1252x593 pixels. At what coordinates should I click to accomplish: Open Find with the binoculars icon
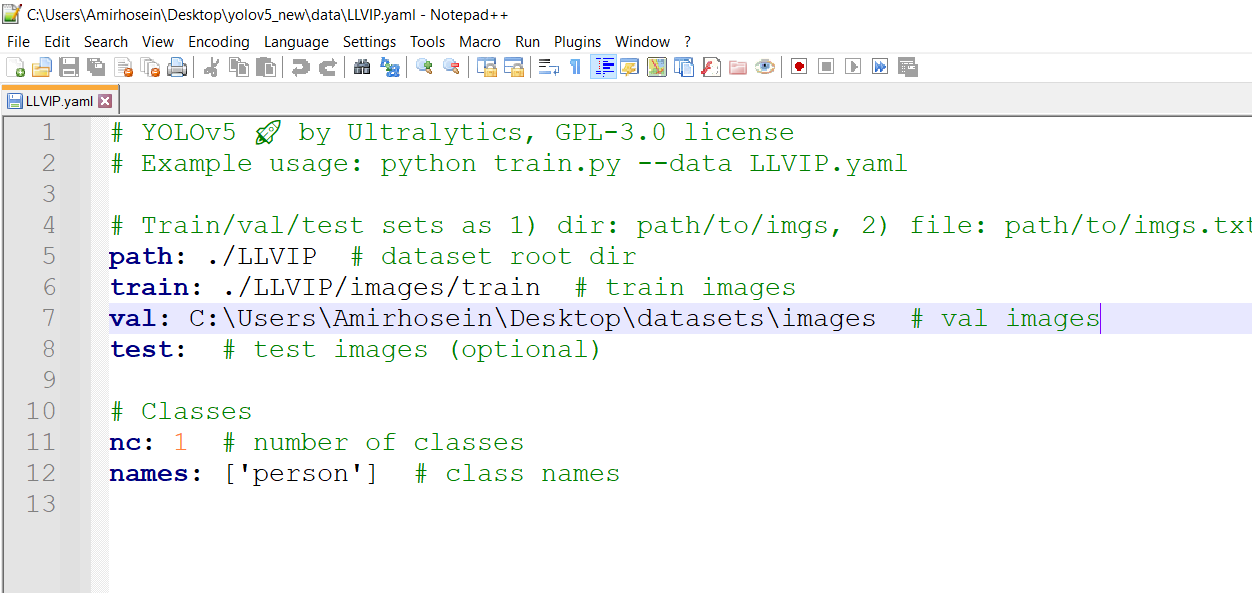click(362, 66)
